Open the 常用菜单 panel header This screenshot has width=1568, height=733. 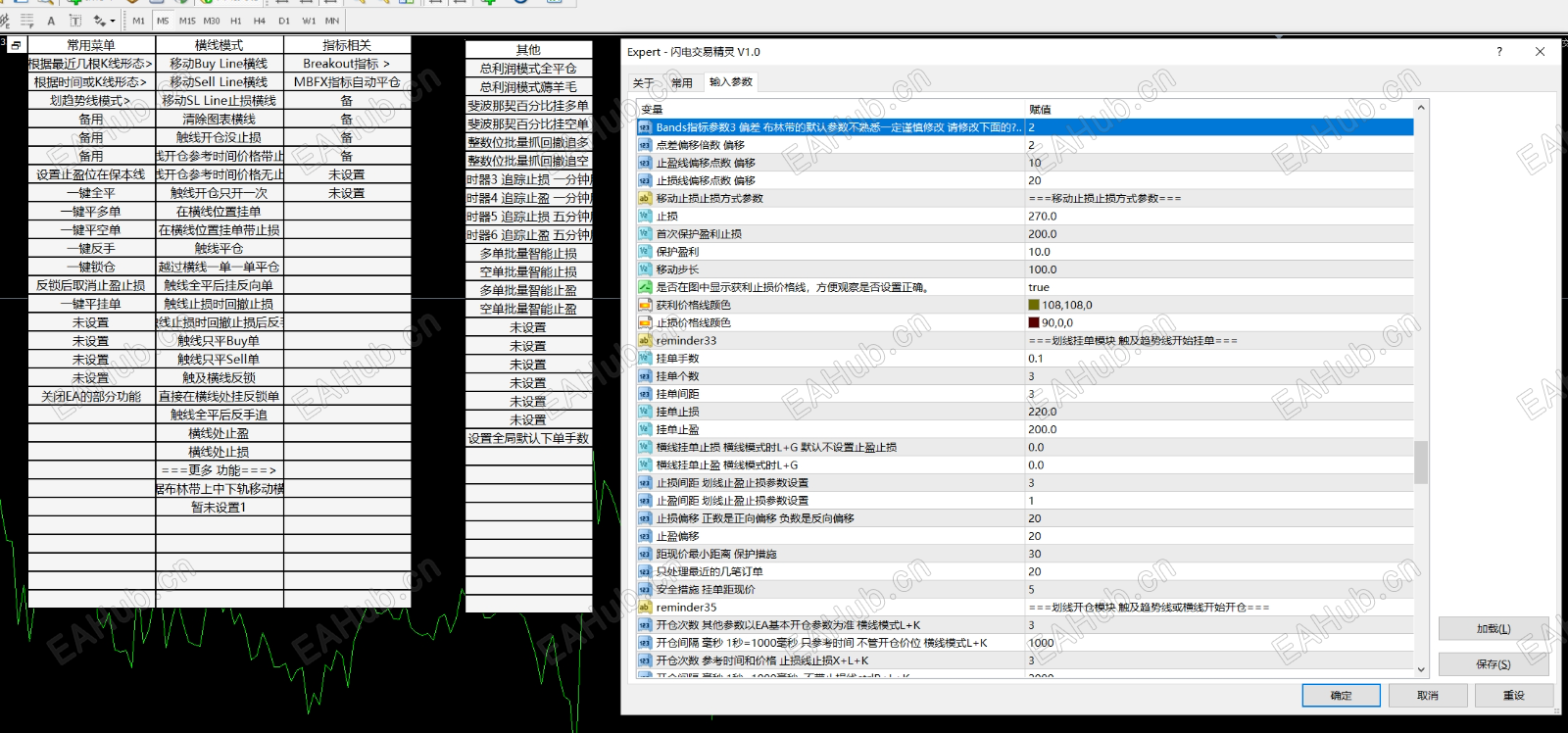[x=91, y=45]
